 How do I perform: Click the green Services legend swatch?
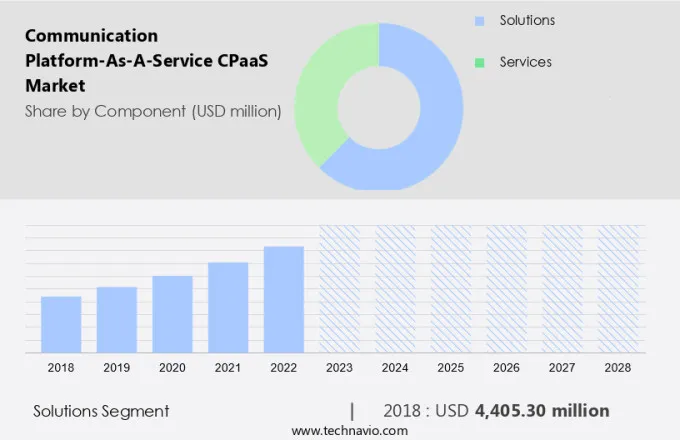point(480,63)
